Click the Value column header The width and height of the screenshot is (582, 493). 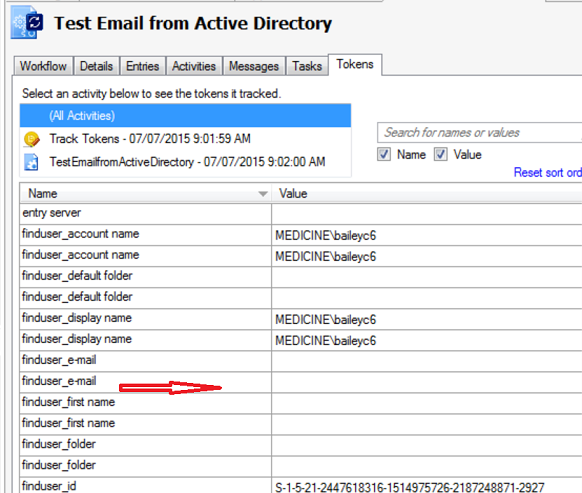click(427, 193)
